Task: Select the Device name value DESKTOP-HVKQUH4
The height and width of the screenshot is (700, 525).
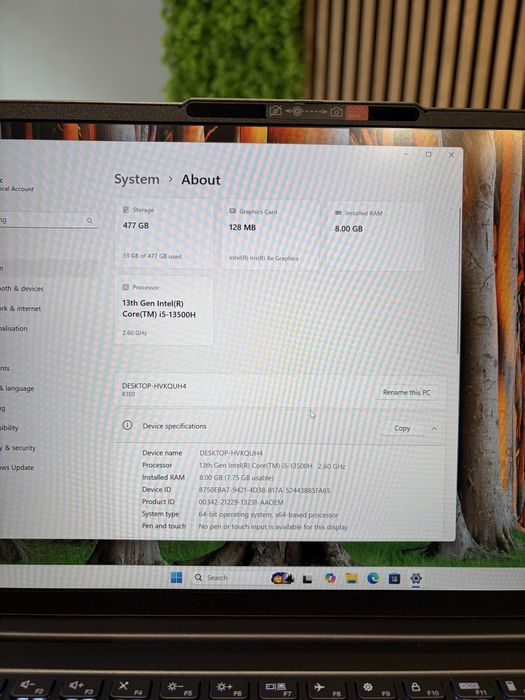Action: click(x=231, y=453)
